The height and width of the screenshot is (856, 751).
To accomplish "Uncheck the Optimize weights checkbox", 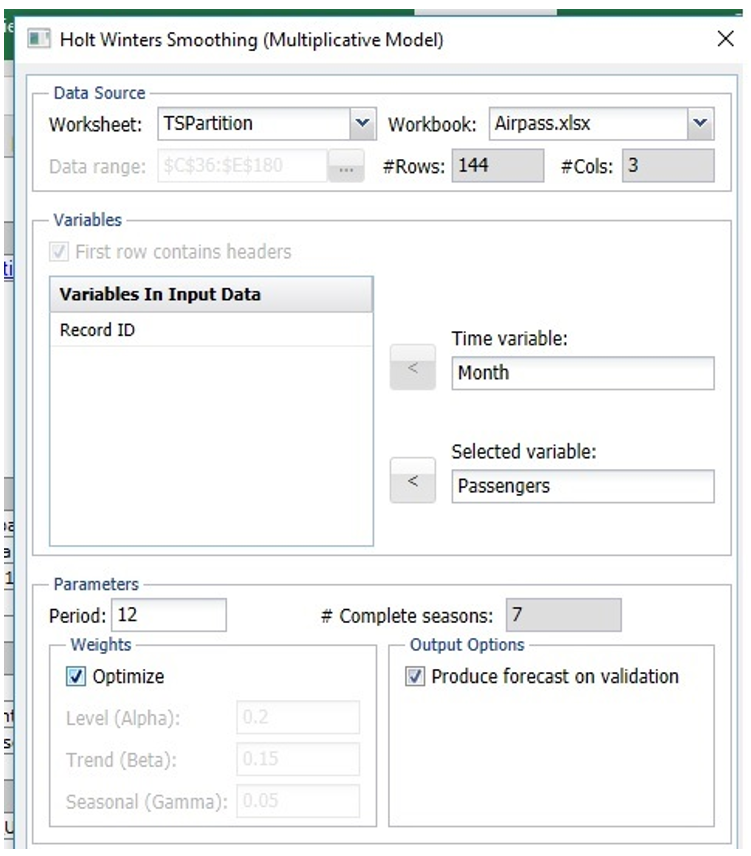I will pos(77,677).
